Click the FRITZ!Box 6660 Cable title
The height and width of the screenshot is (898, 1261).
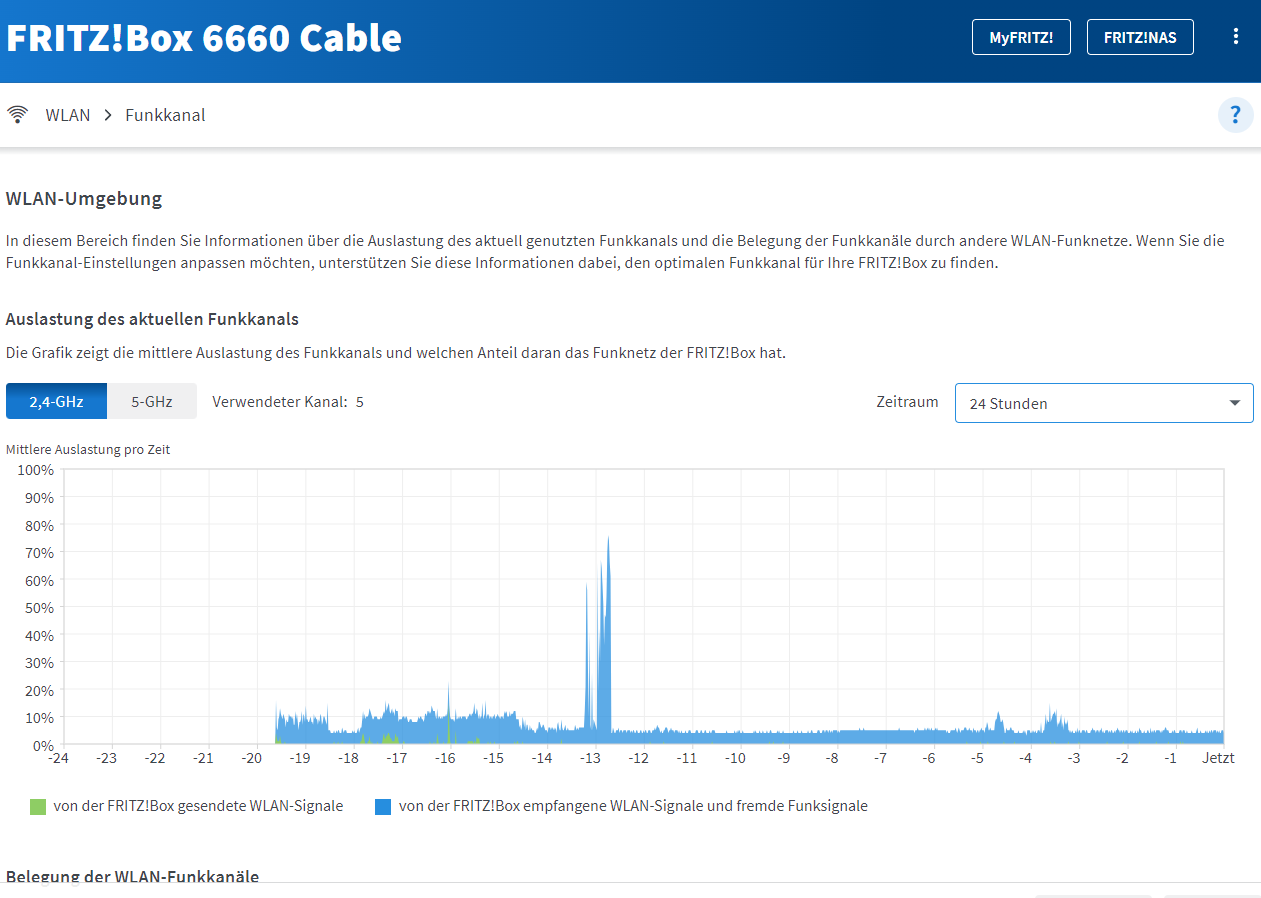[204, 38]
